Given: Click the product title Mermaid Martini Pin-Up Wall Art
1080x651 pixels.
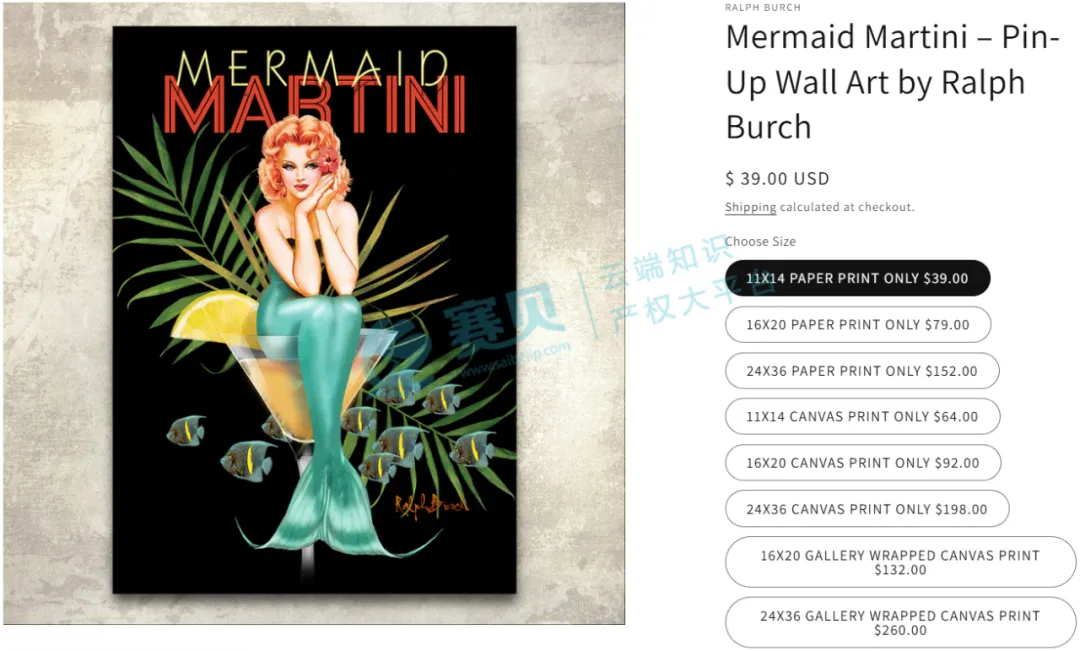Looking at the screenshot, I should tap(892, 81).
